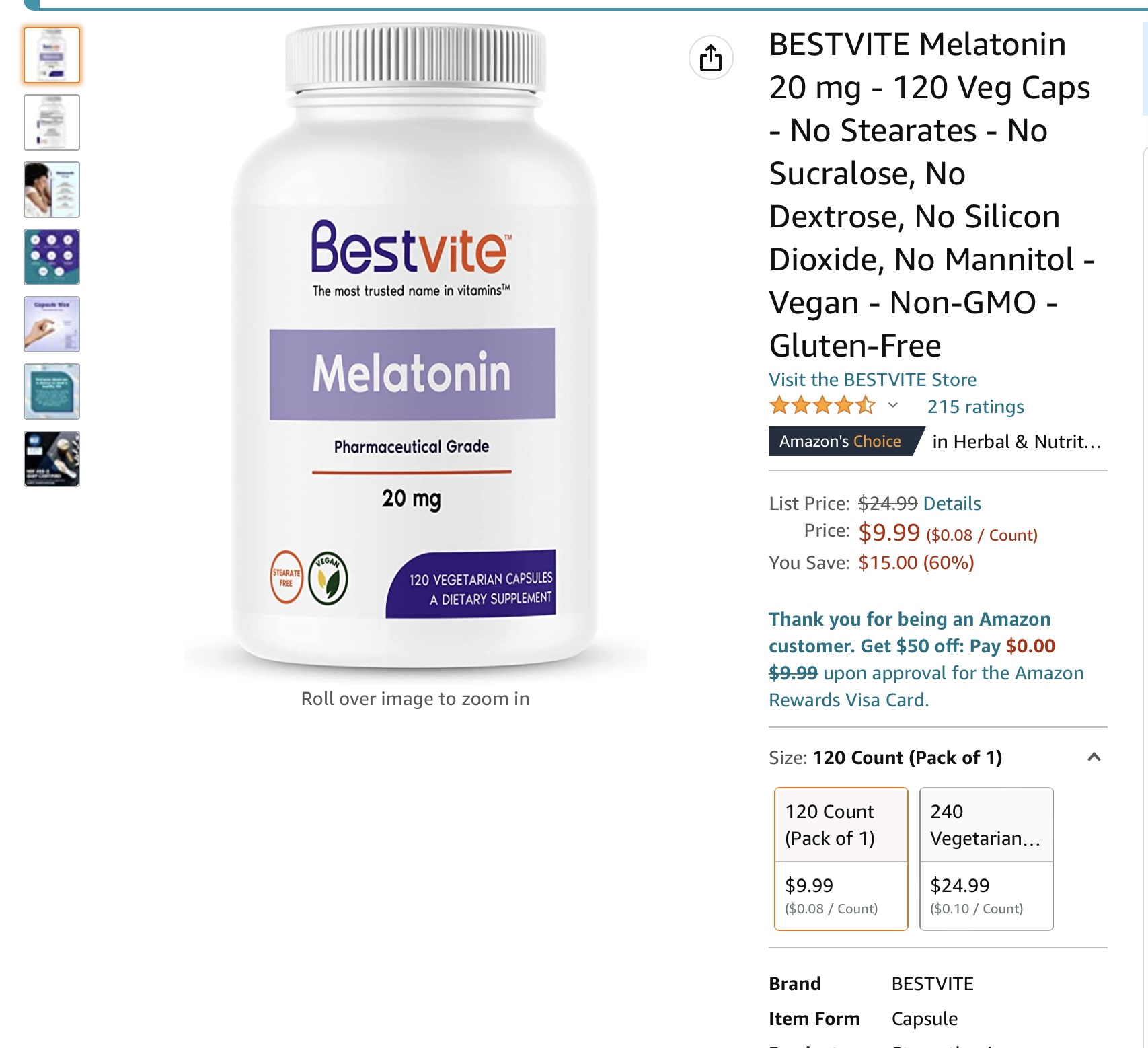Show the Capsule Size thumbnail image
Screen dimensions: 1148x1048
(52, 324)
